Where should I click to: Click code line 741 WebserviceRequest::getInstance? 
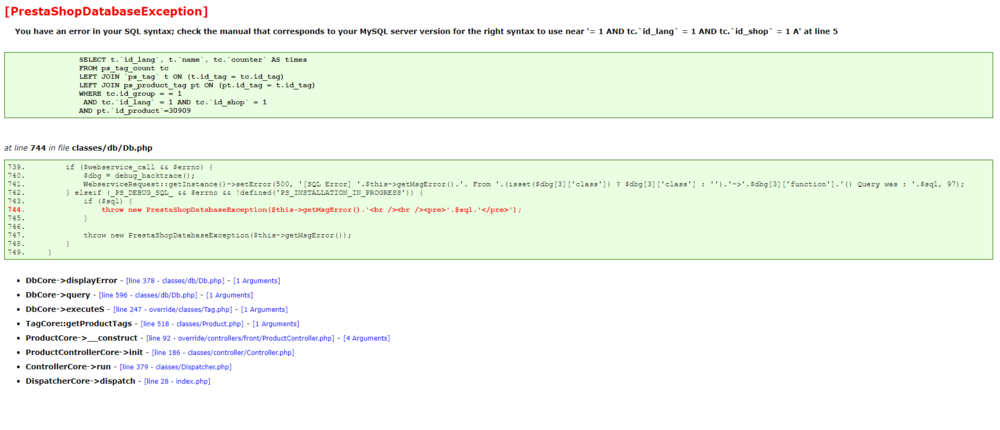pos(524,184)
